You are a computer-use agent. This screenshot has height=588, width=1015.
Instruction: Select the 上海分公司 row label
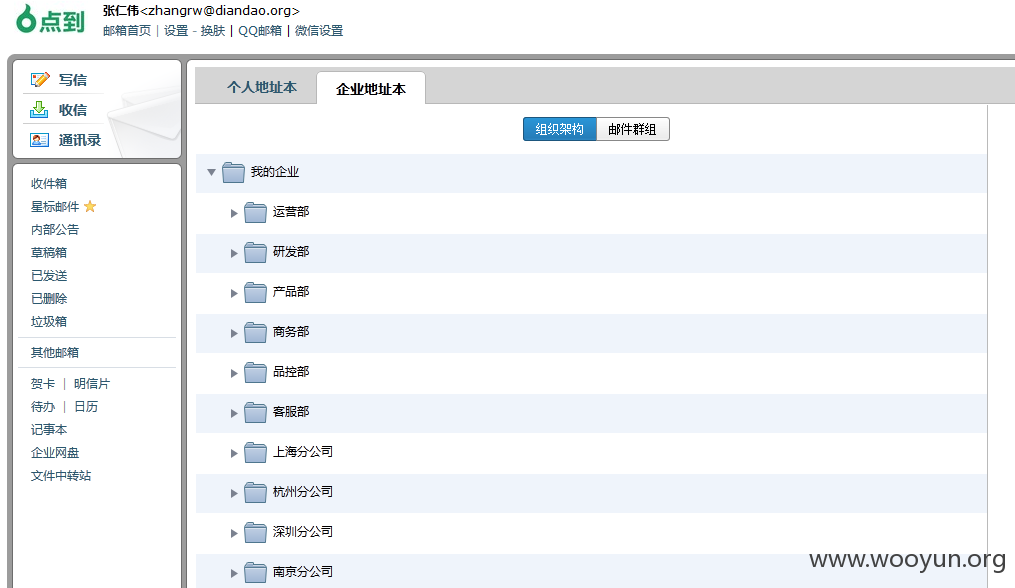(302, 452)
